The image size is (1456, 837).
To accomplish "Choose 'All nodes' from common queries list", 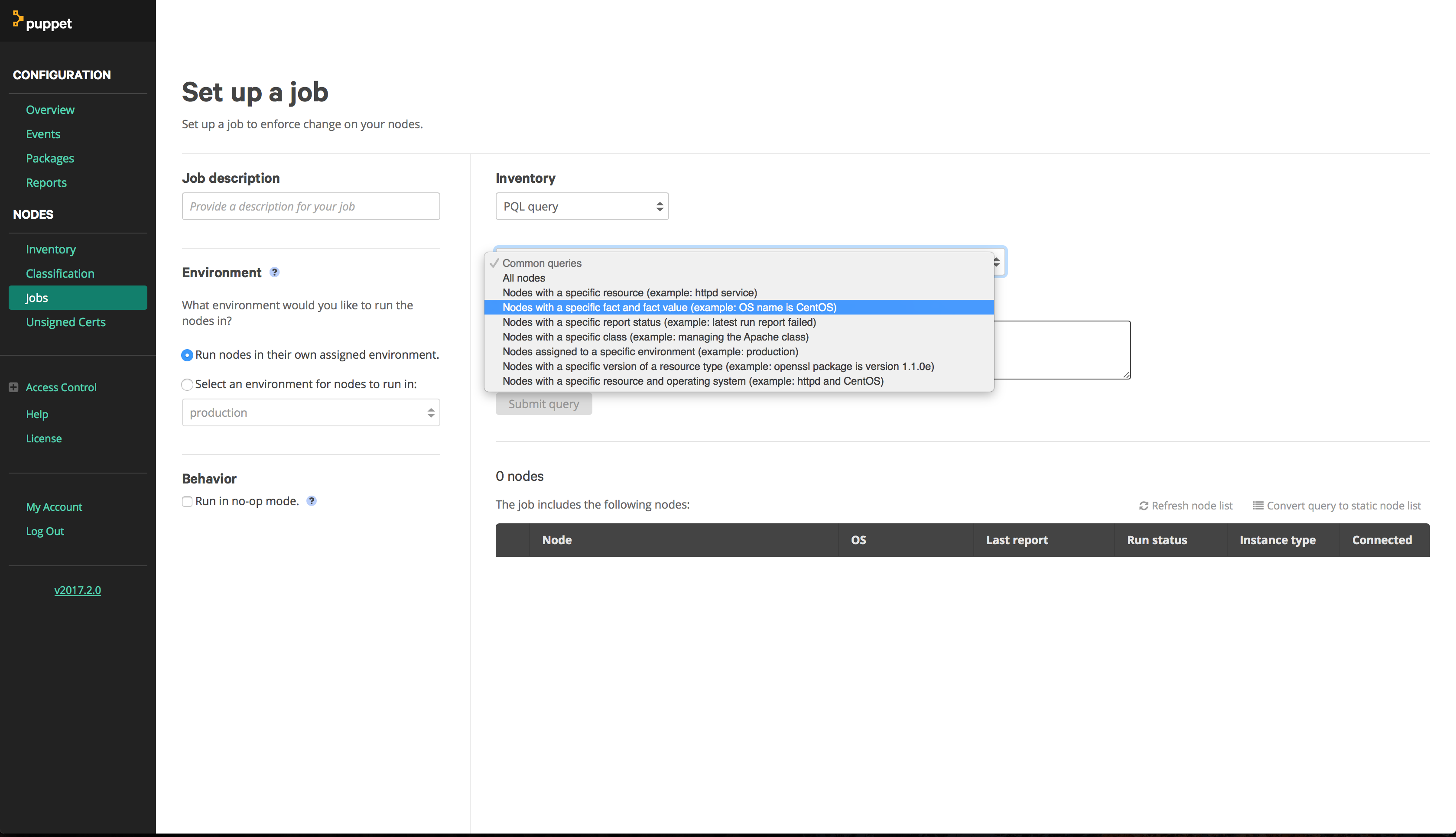I will pyautogui.click(x=523, y=278).
